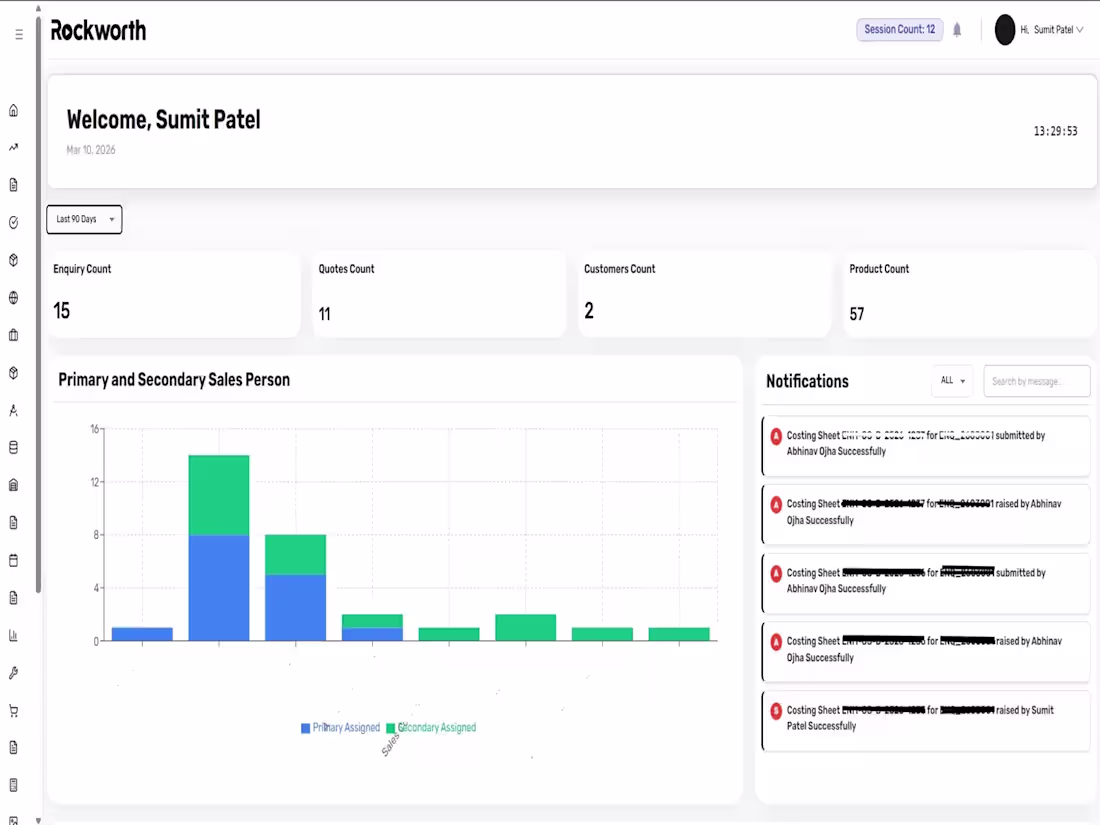Open the bar chart reports sidebar icon
The width and height of the screenshot is (1100, 825).
point(13,636)
